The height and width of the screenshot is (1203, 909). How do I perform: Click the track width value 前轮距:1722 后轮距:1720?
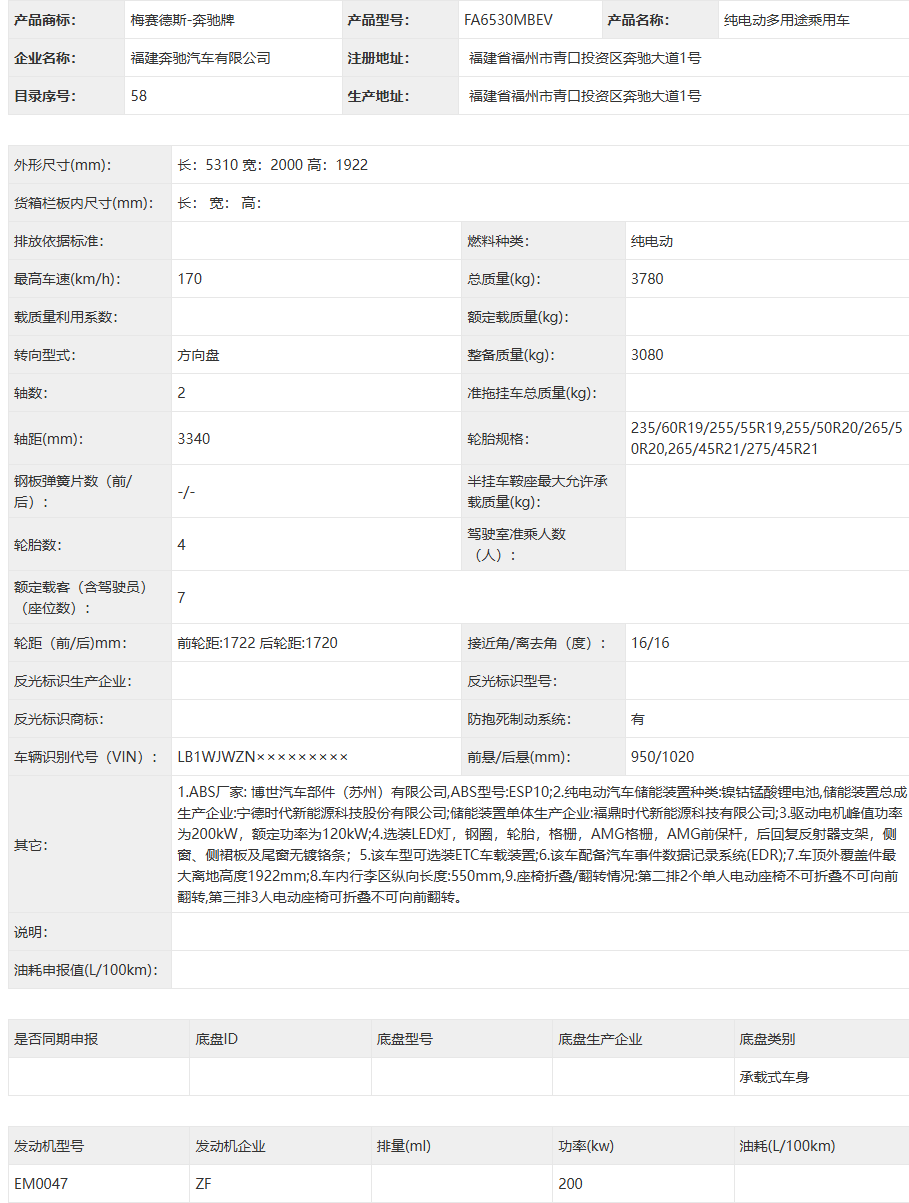coord(257,643)
